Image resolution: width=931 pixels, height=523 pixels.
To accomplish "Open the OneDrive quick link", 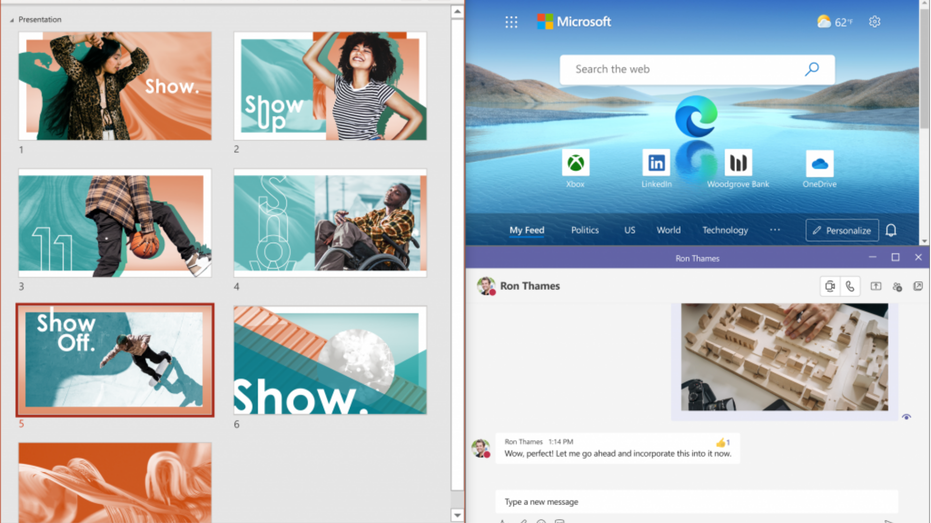I will pyautogui.click(x=819, y=167).
